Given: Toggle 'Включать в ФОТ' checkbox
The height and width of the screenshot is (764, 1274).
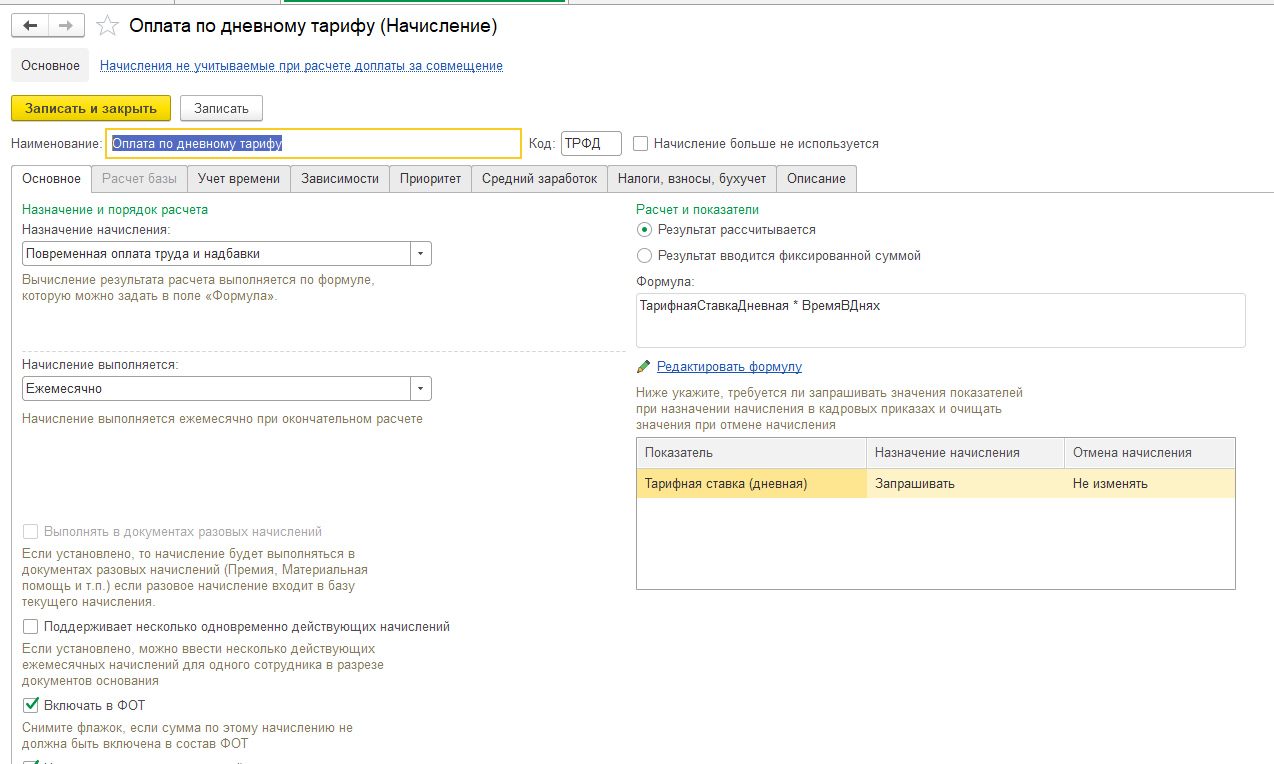Looking at the screenshot, I should [x=30, y=706].
